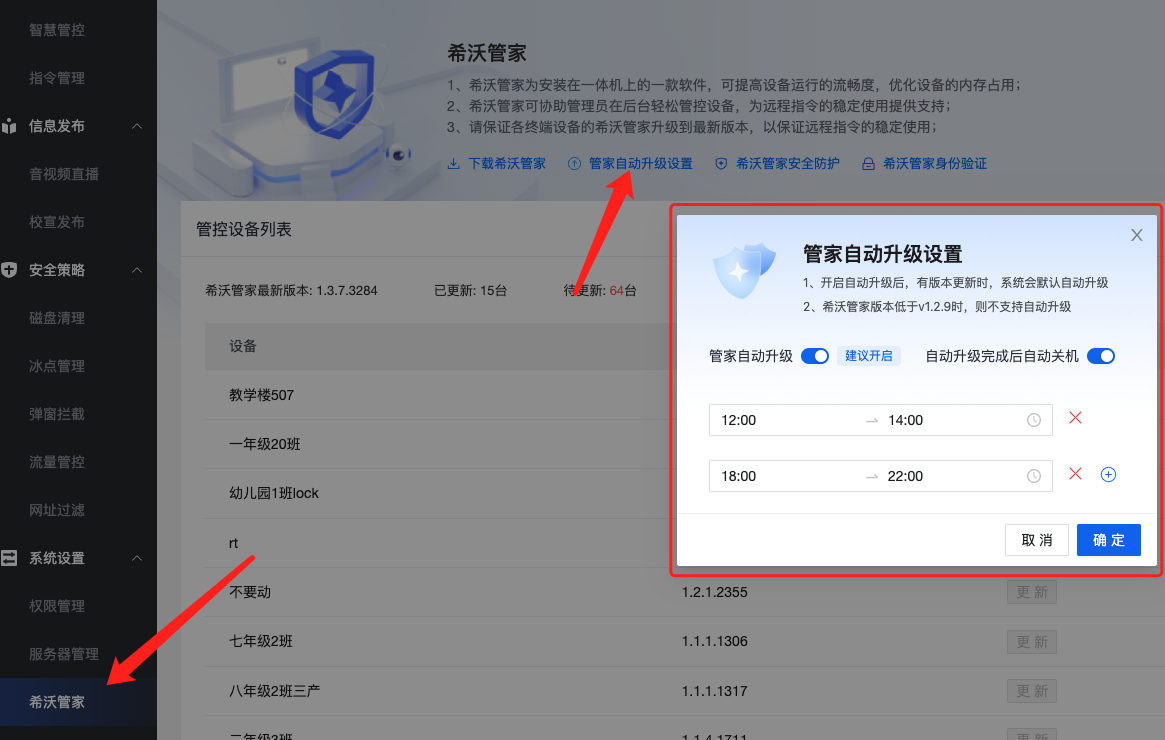Toggle 自动升级完成后自动关机 switch
This screenshot has height=740, width=1165.
(1101, 356)
